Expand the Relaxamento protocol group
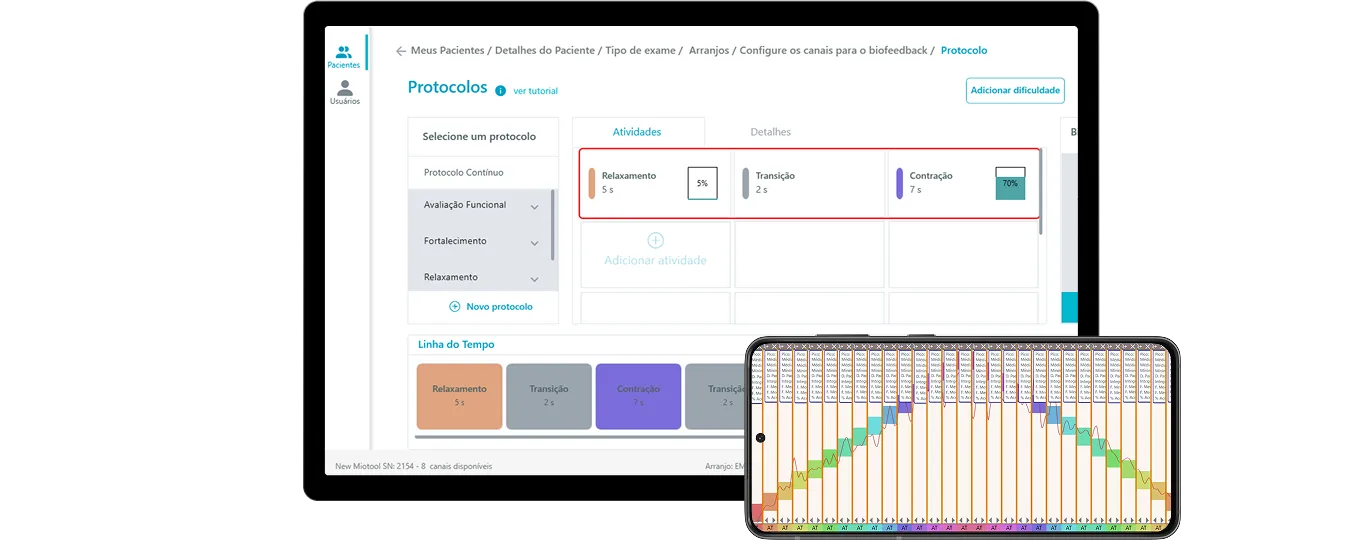 (x=534, y=279)
